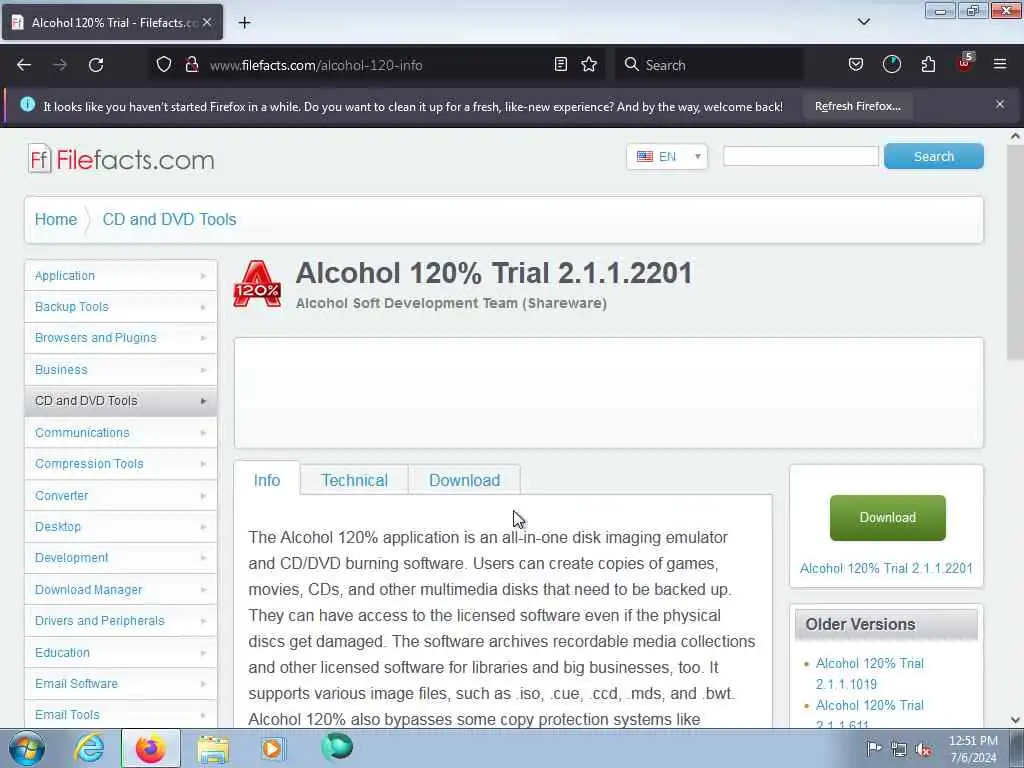1024x768 pixels.
Task: Open Alcohol 120% Trial 2.1.1.2201 link
Action: 886,568
